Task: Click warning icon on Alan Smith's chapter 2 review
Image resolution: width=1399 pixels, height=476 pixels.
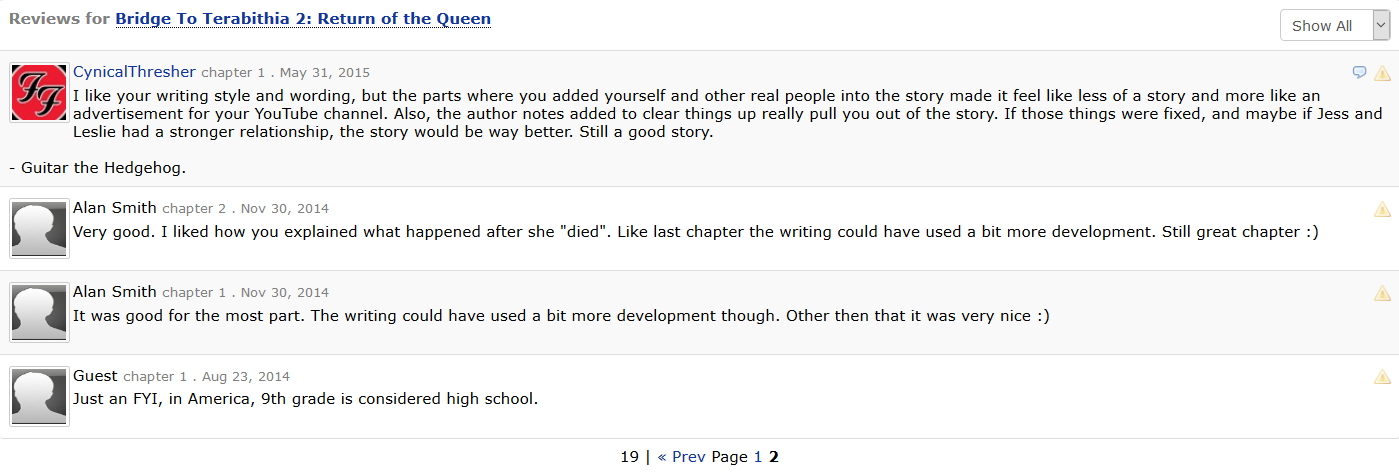Action: tap(1382, 209)
